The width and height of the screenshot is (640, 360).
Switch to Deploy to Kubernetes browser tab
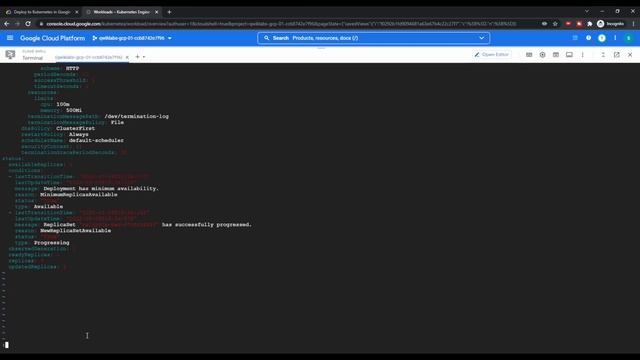pyautogui.click(x=42, y=12)
